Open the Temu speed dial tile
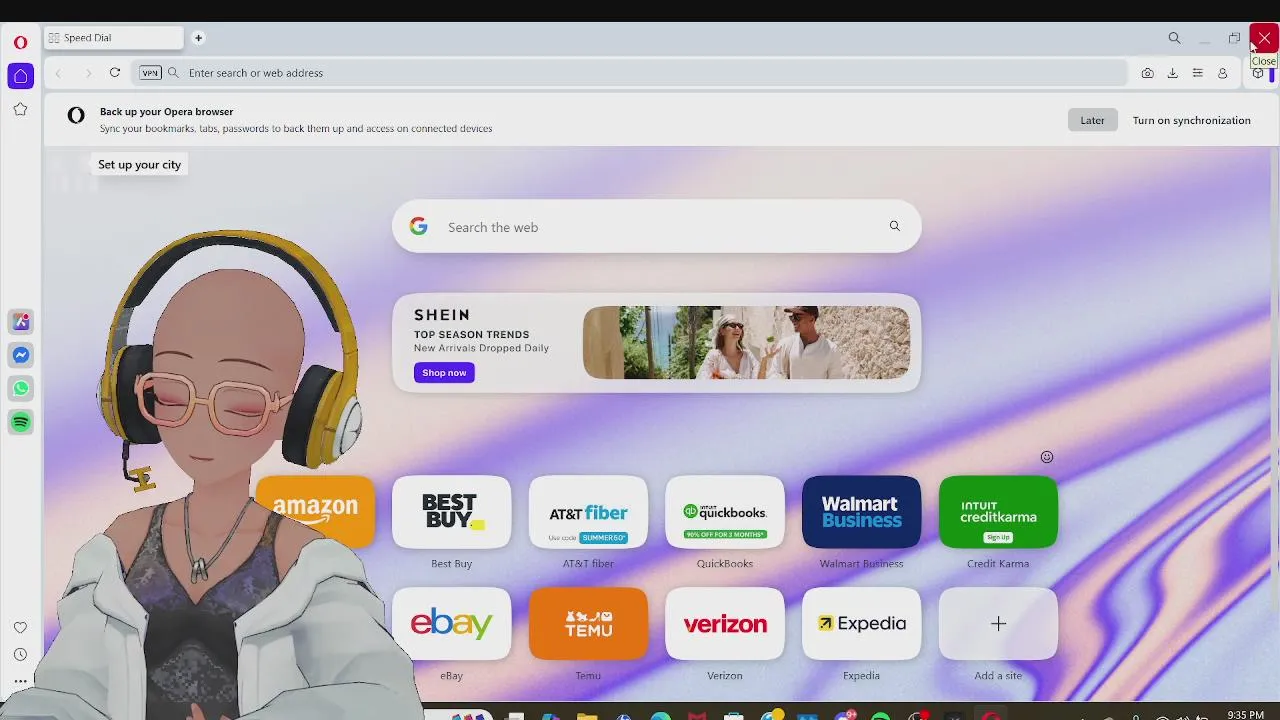This screenshot has width=1280, height=720. (588, 624)
